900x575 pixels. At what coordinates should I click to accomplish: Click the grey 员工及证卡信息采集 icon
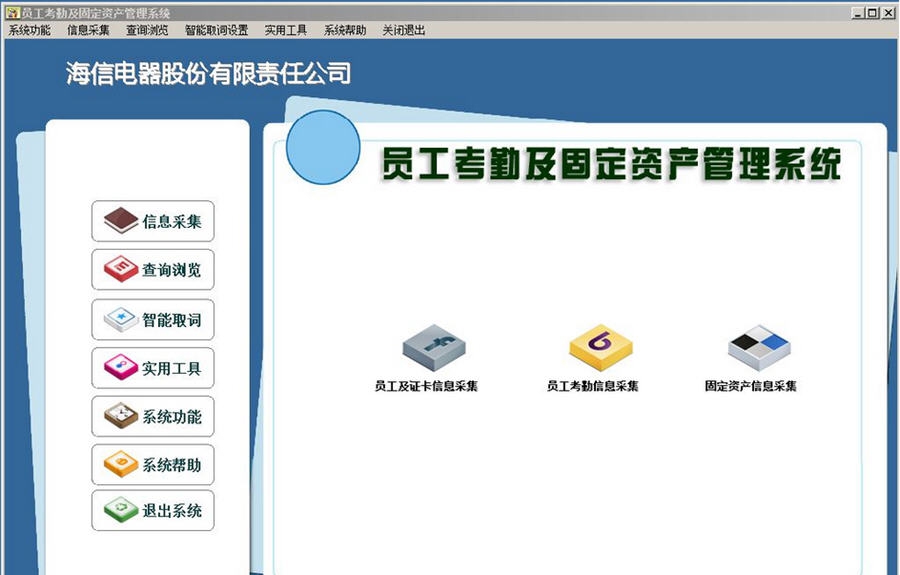coord(434,348)
